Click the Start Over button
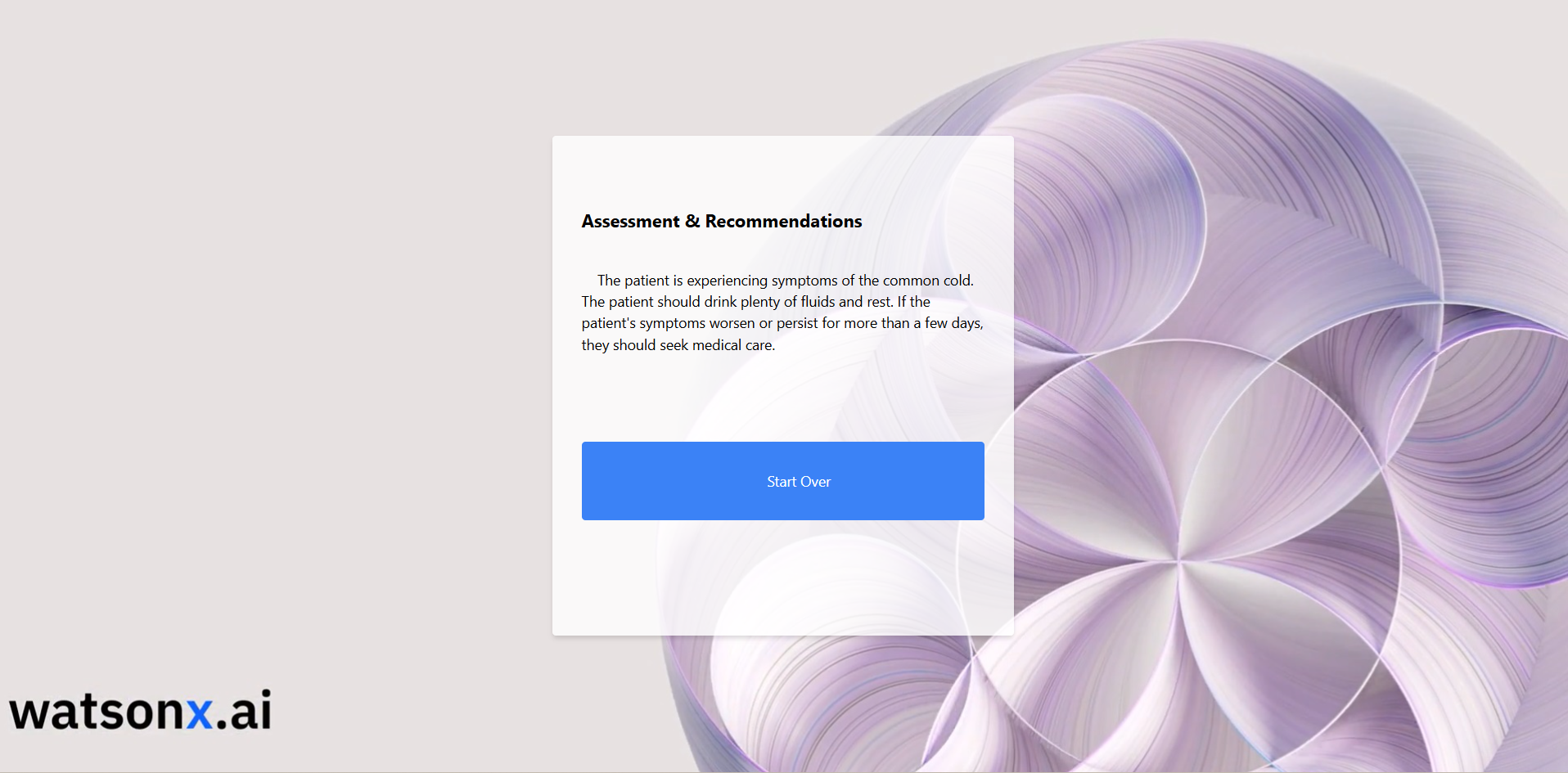 pos(782,481)
